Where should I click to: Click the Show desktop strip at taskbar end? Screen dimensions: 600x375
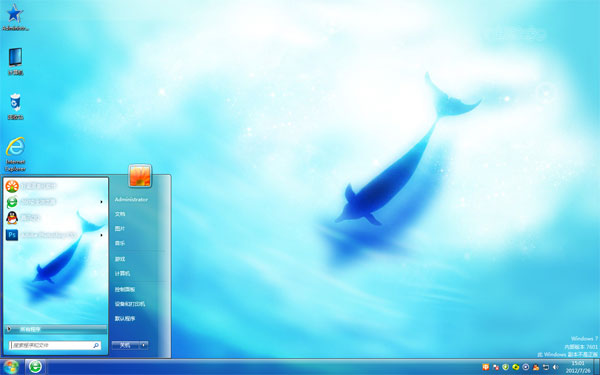tap(597, 367)
